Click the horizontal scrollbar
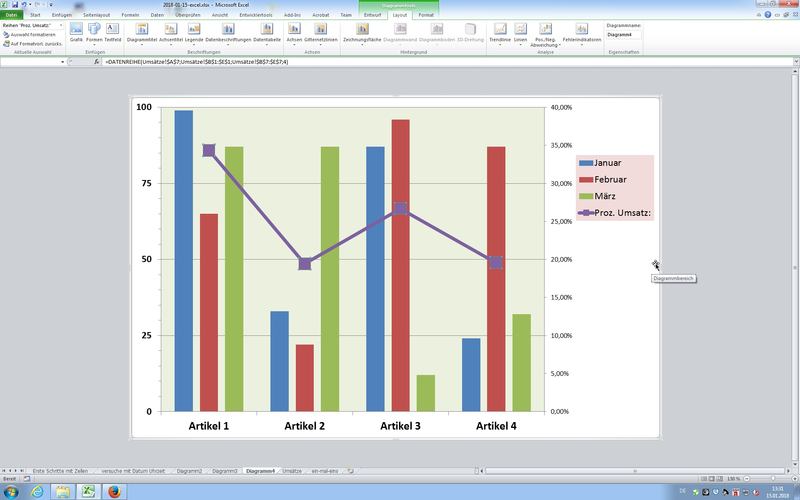The image size is (800, 500). coord(635,471)
